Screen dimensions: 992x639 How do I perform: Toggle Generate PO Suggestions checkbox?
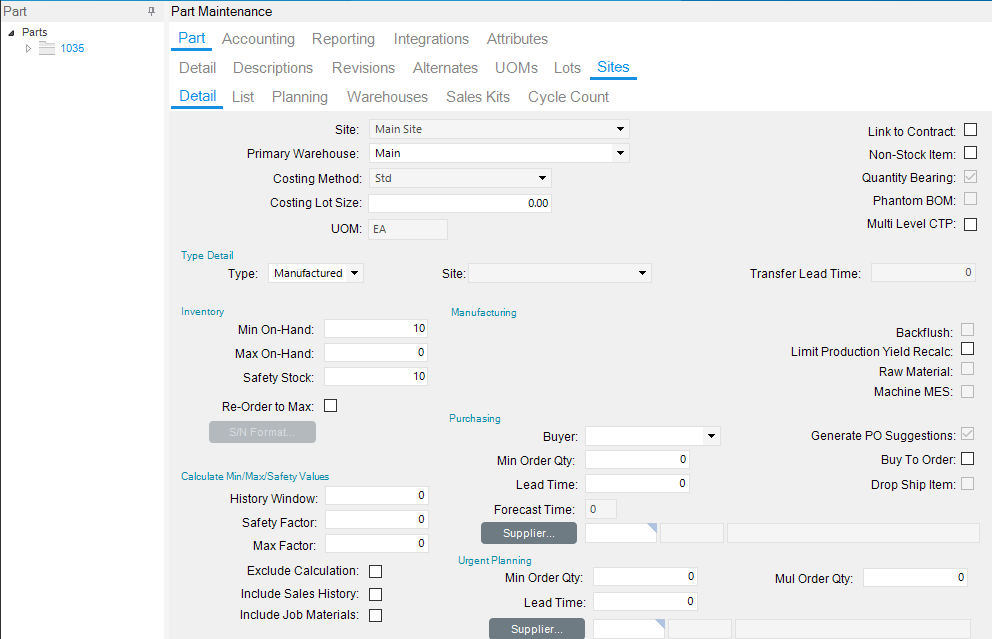(x=967, y=433)
